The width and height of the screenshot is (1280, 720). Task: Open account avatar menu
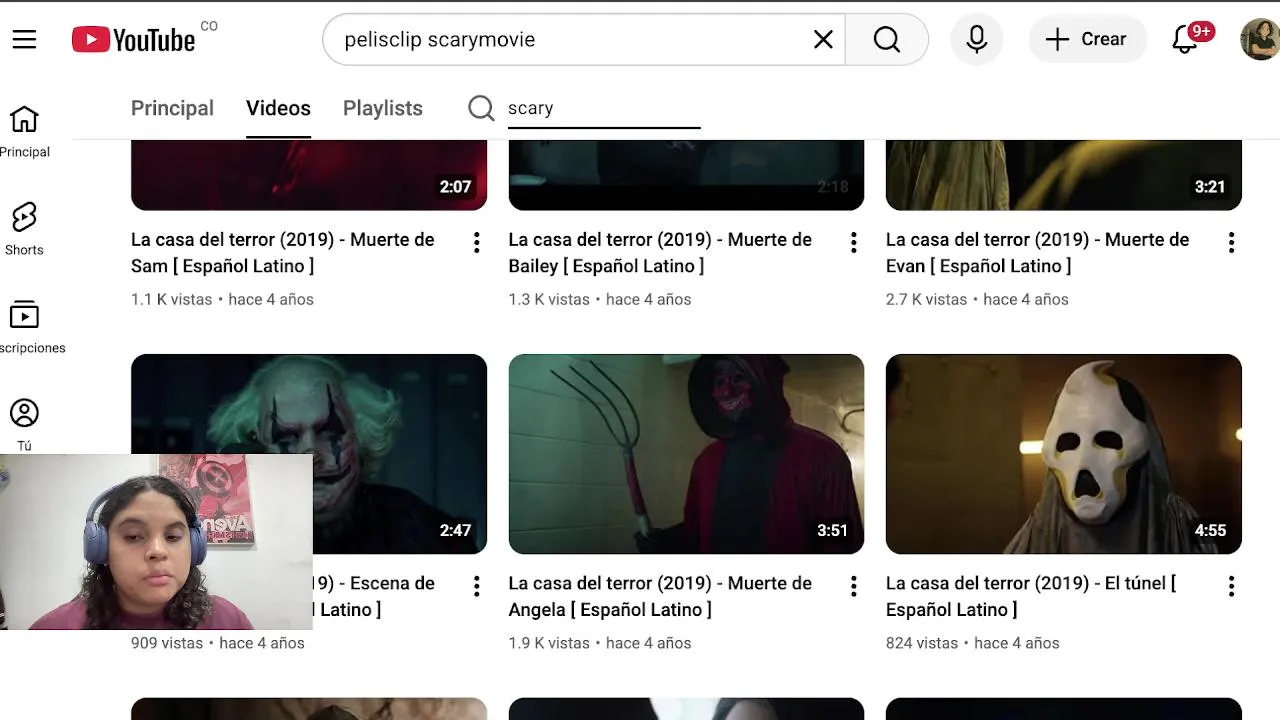(1260, 39)
